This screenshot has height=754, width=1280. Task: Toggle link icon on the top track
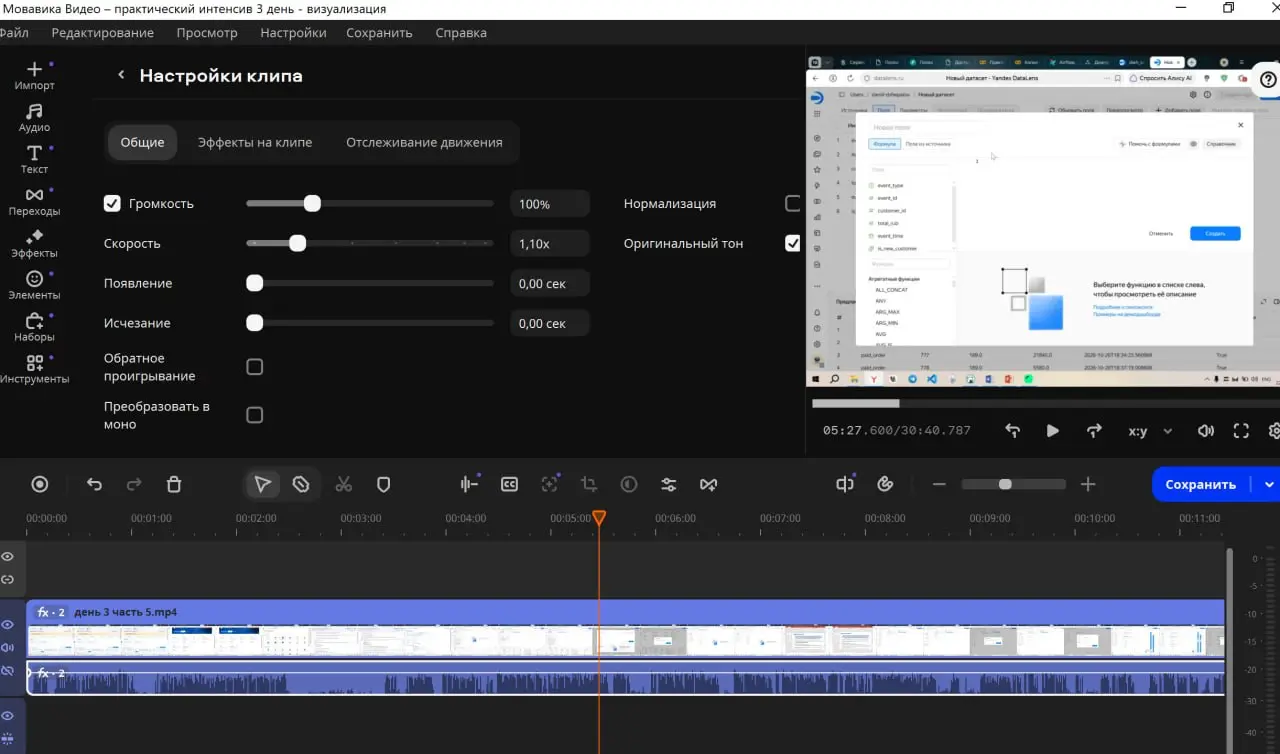[x=8, y=580]
